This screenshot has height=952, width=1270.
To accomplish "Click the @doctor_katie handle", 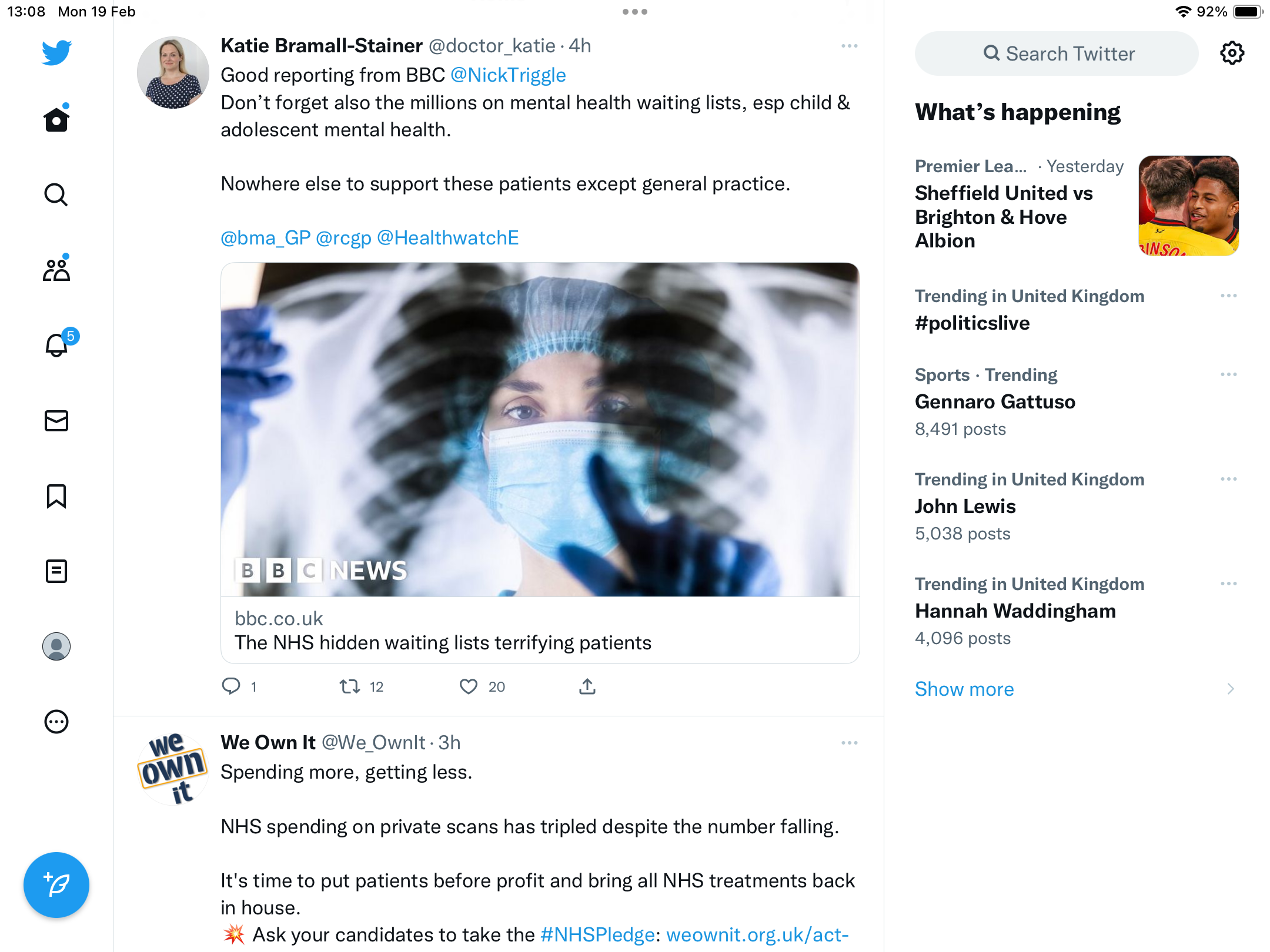I will coord(492,46).
